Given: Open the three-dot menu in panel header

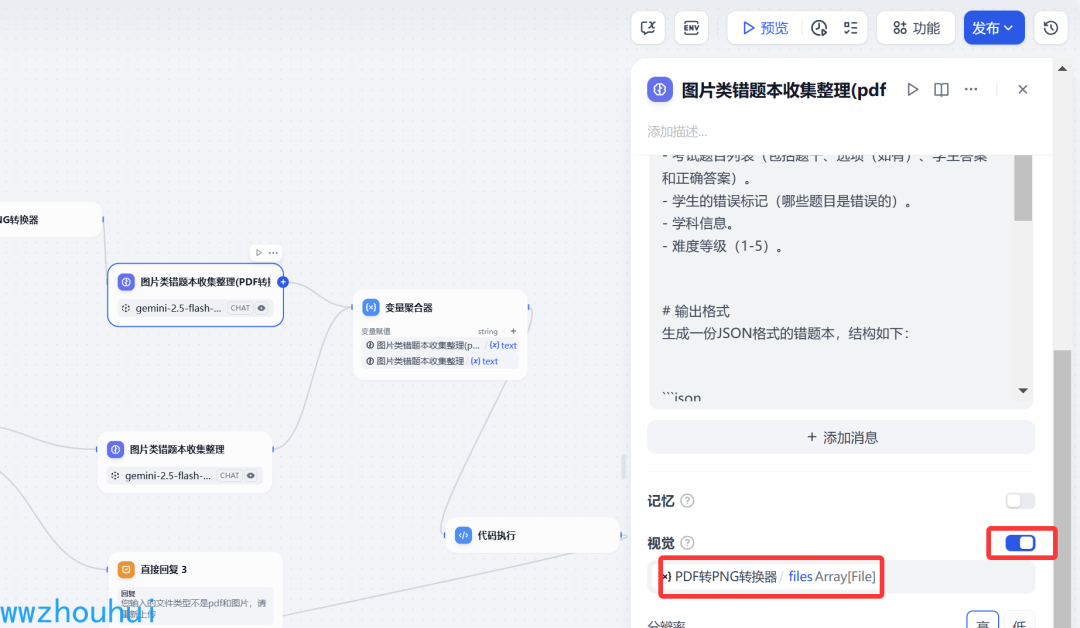Looking at the screenshot, I should pos(971,90).
